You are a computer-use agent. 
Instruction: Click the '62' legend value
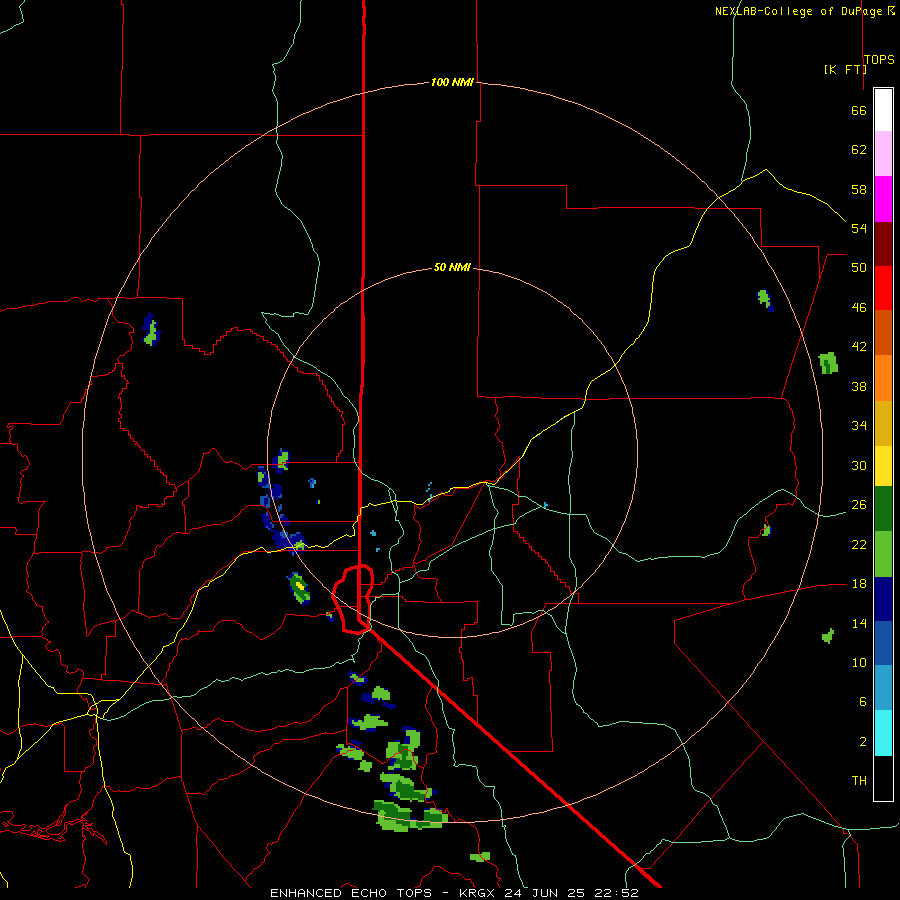point(859,150)
